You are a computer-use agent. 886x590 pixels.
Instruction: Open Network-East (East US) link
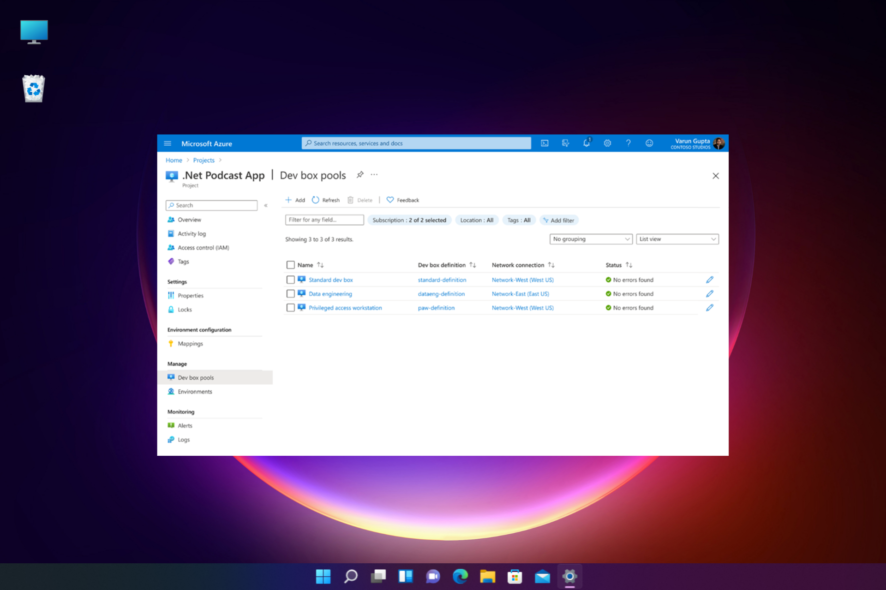[520, 294]
